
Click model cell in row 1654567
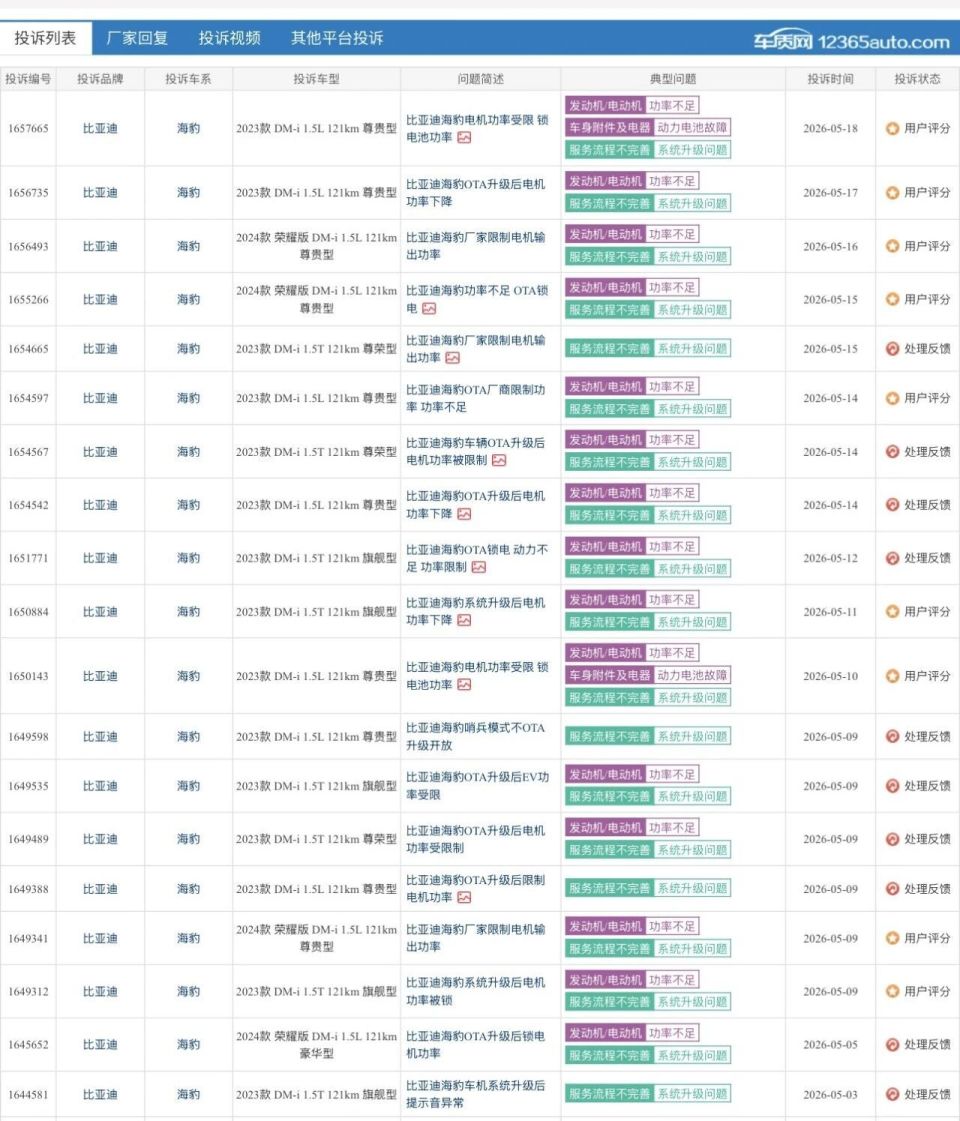coord(316,452)
